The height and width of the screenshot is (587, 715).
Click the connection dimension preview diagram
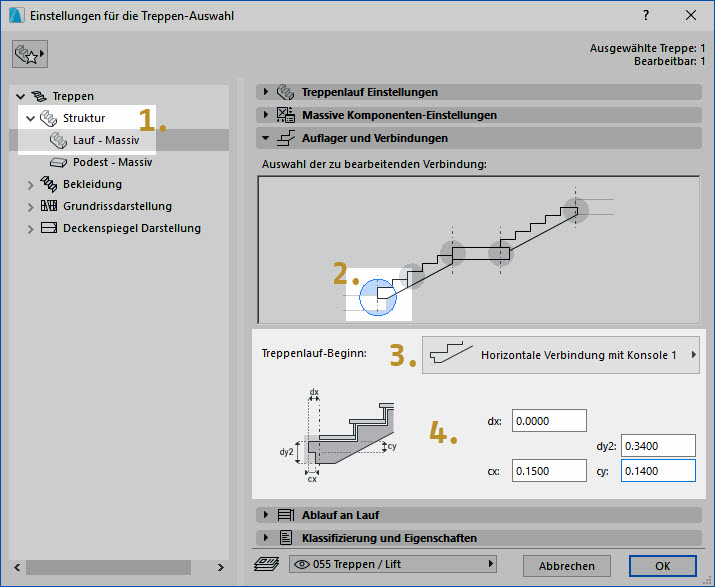coord(337,436)
